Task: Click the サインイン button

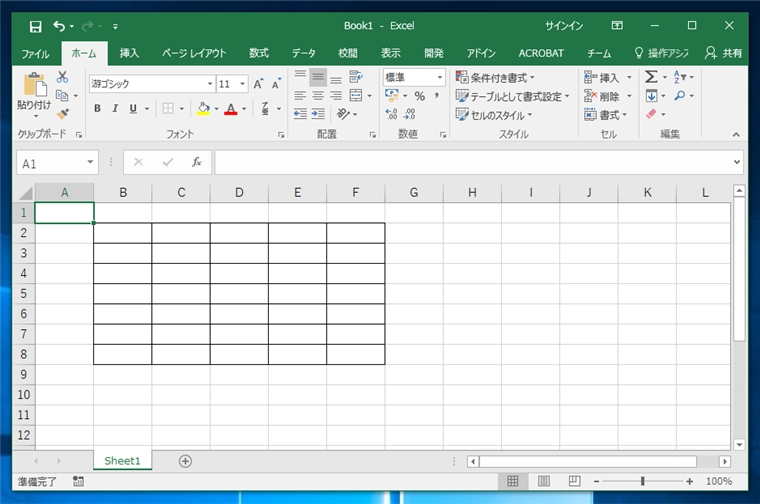Action: [564, 26]
